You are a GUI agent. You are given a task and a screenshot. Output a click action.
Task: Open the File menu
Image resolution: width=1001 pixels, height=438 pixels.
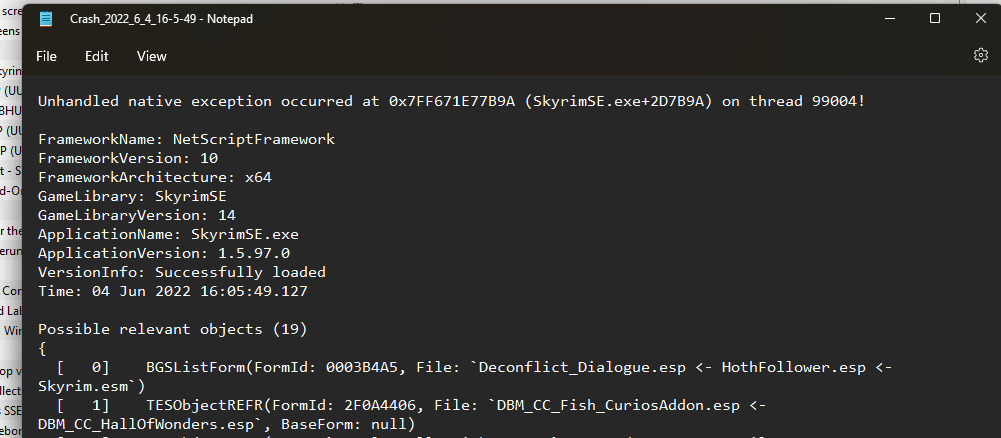47,56
